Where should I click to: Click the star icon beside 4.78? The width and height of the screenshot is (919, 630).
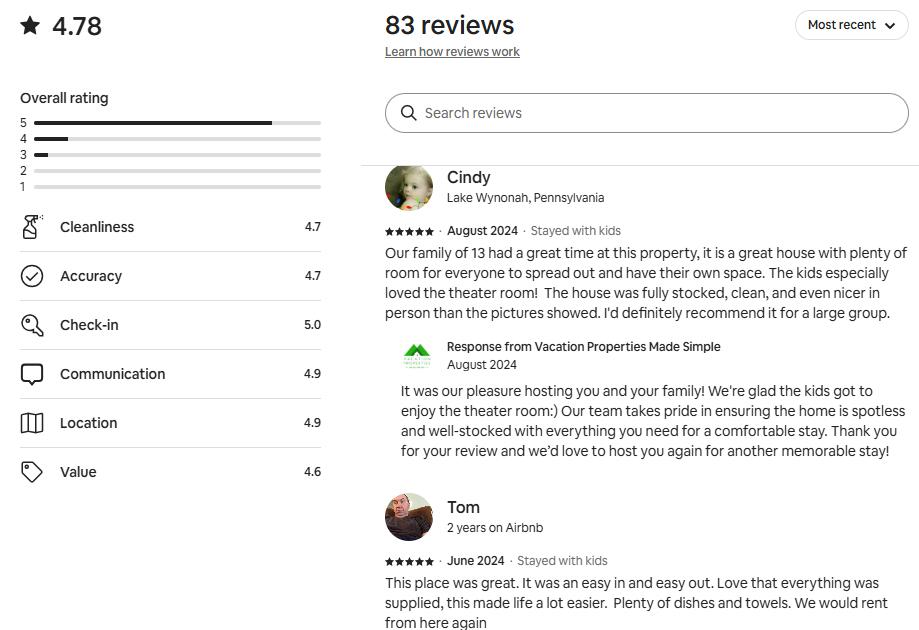(31, 26)
